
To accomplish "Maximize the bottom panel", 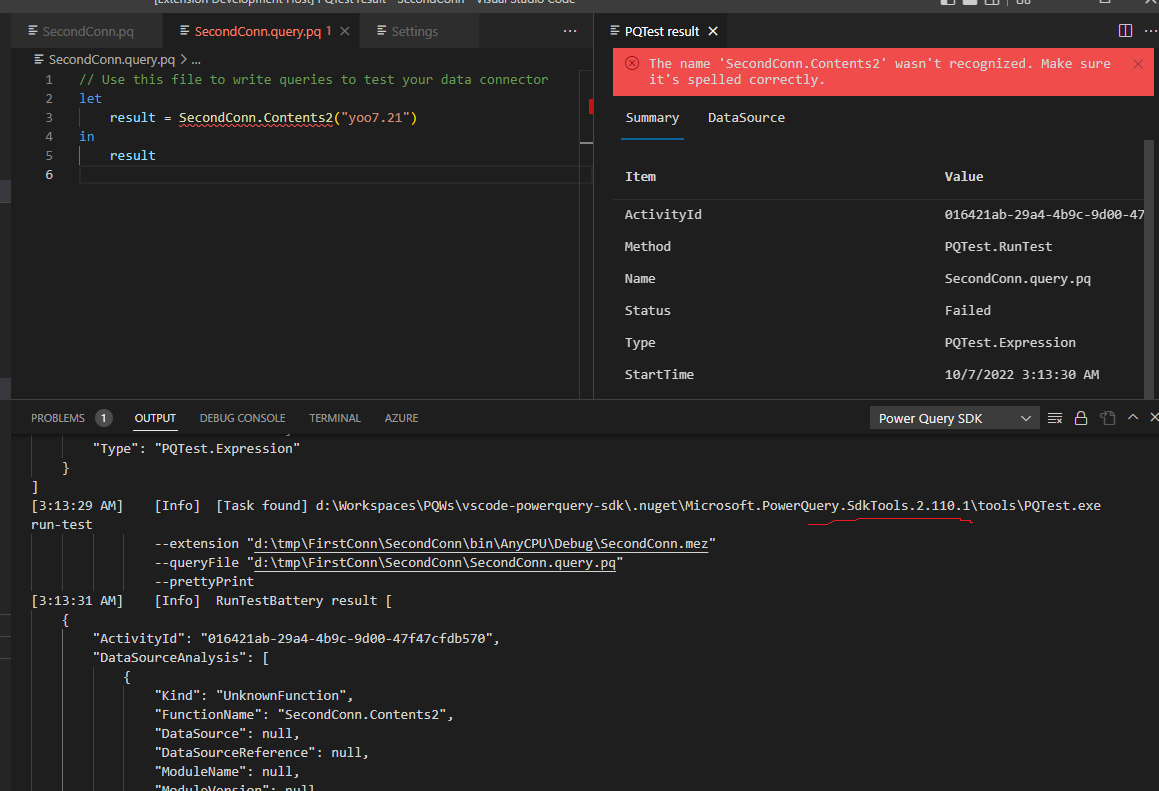I will (1132, 418).
